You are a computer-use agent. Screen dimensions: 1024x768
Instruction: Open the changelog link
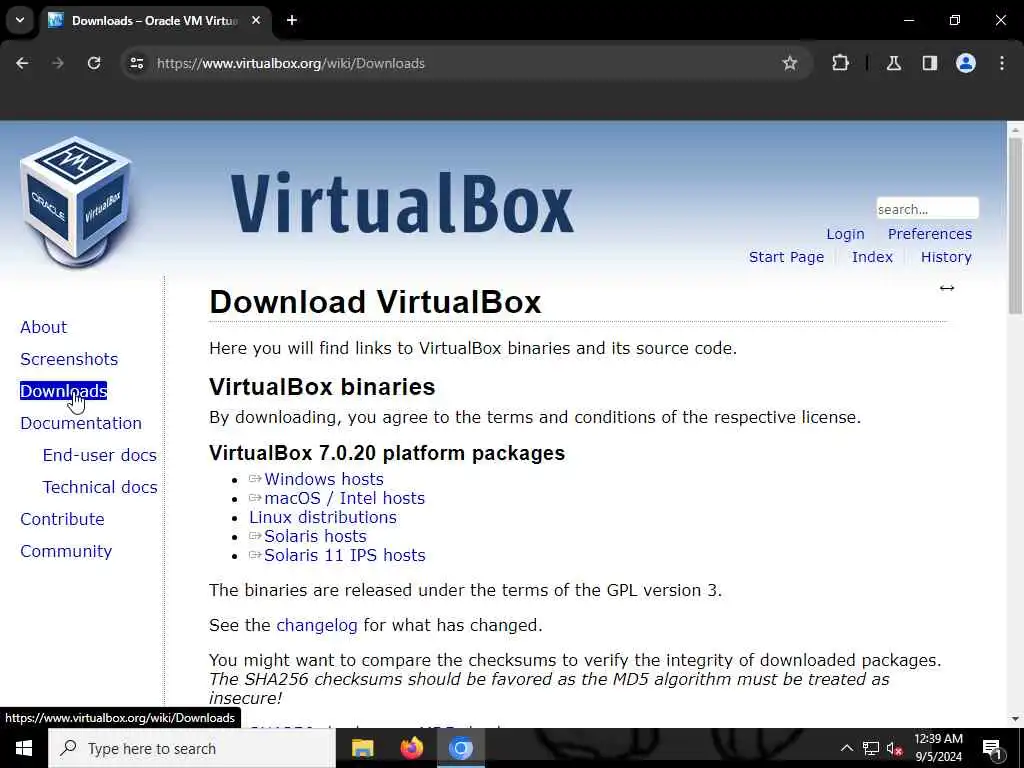[317, 626]
